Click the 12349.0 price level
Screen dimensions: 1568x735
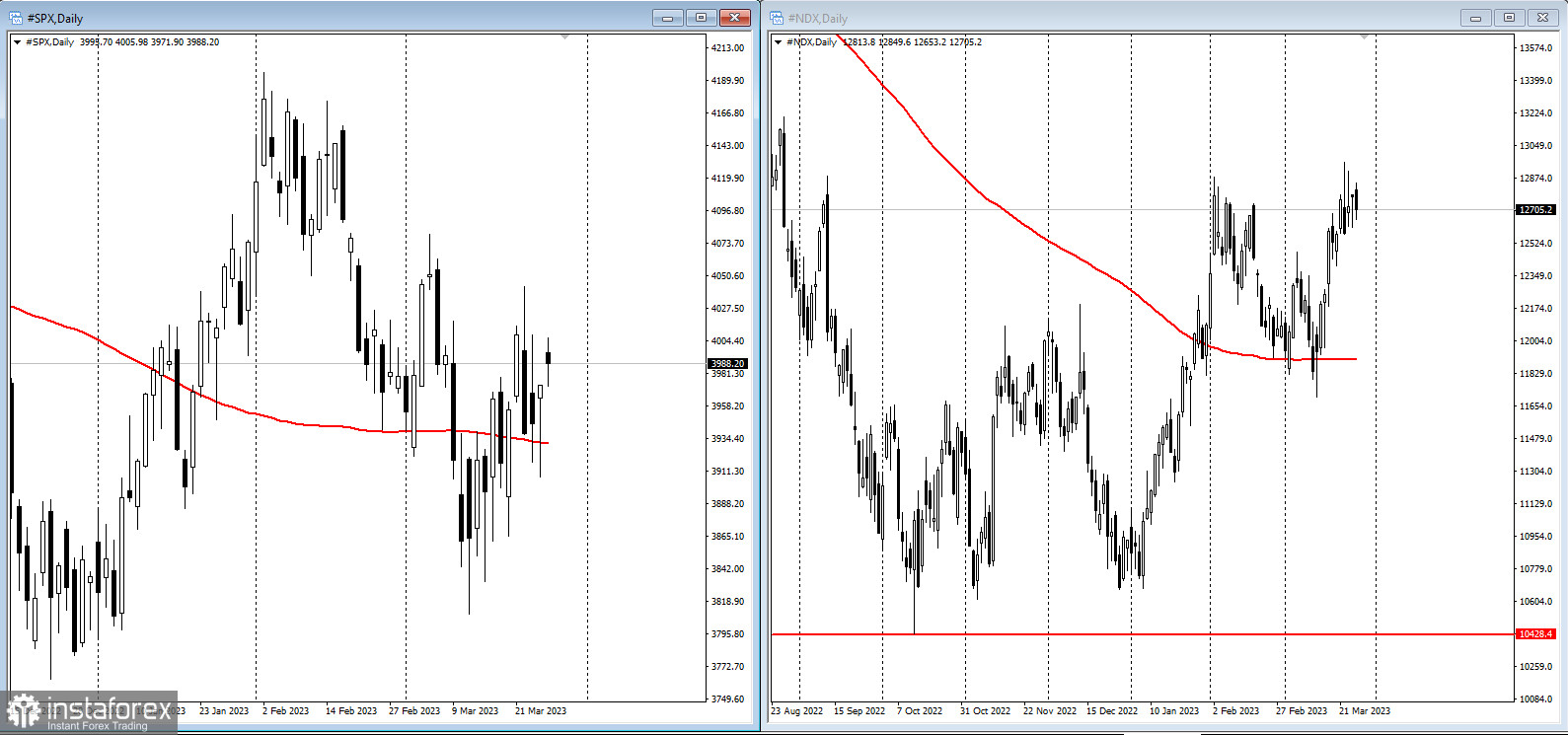[1536, 276]
